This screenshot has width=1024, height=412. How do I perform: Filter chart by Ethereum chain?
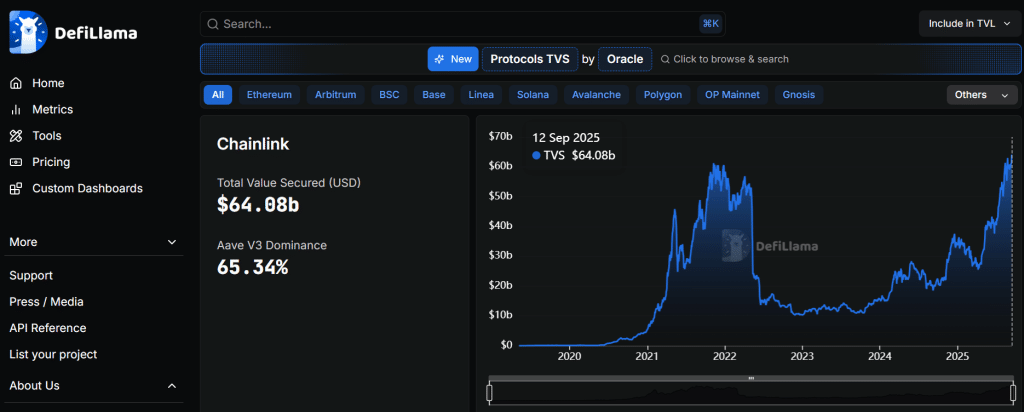269,95
